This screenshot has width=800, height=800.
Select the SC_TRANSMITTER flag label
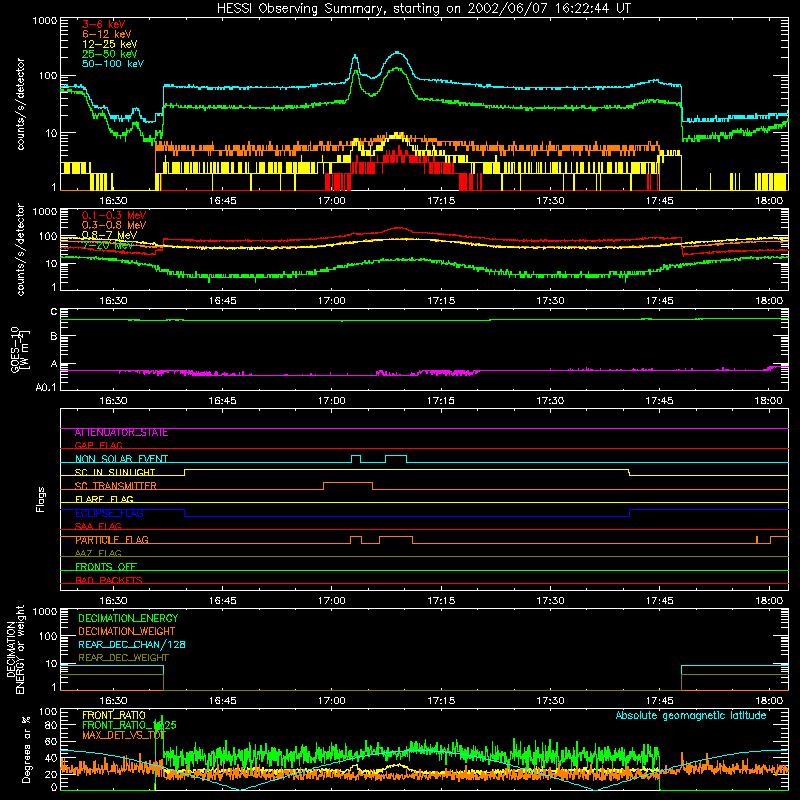tap(115, 486)
